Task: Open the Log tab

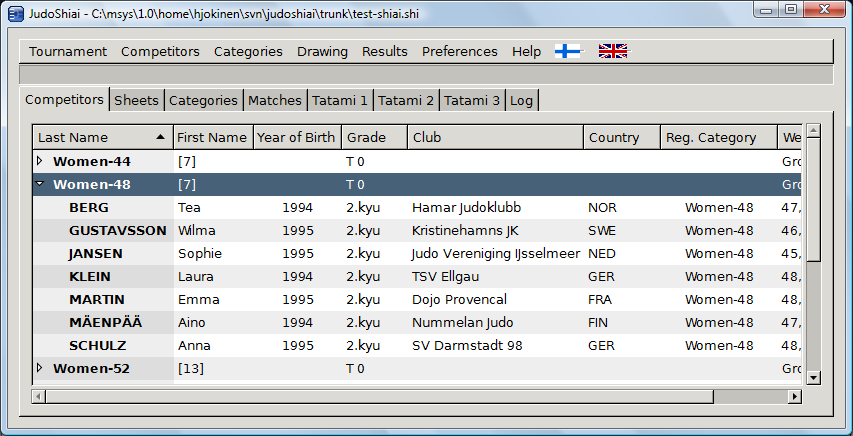Action: click(521, 100)
